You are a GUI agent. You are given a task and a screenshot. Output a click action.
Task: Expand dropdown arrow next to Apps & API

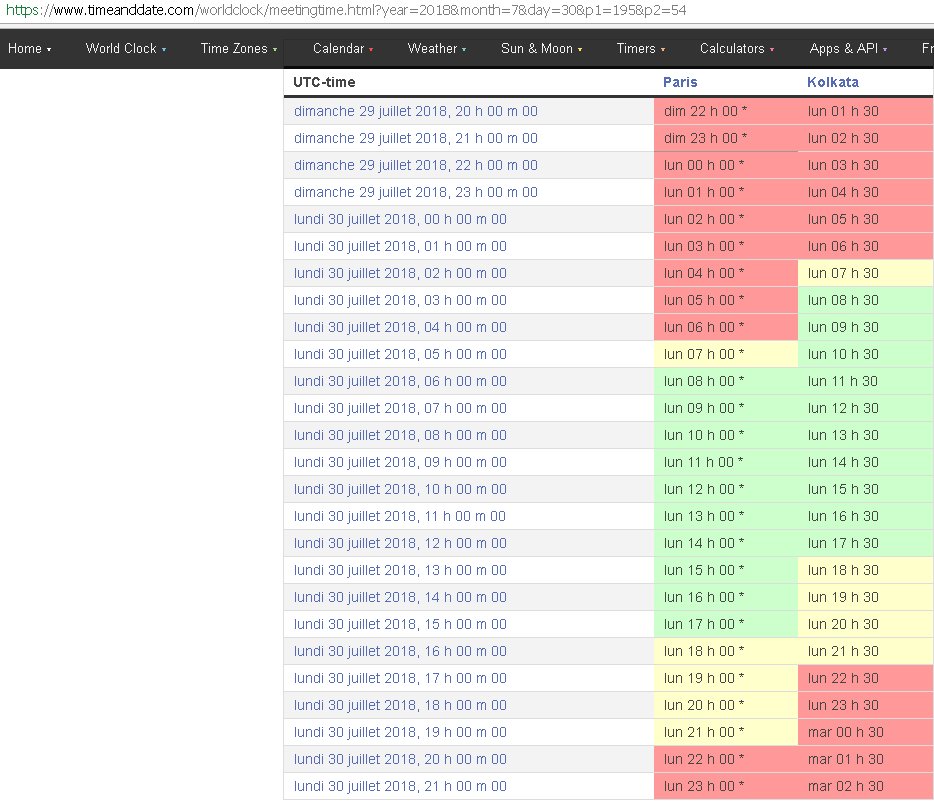tap(885, 50)
